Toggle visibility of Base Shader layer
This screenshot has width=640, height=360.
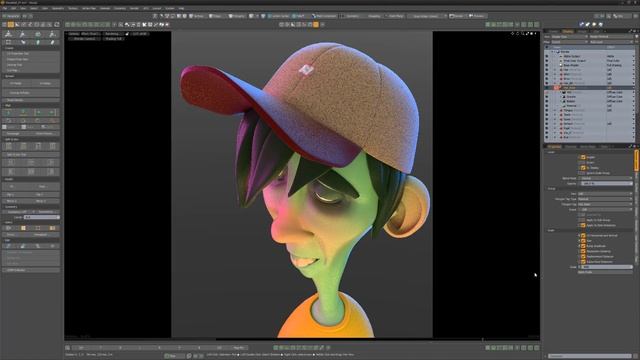(x=547, y=65)
